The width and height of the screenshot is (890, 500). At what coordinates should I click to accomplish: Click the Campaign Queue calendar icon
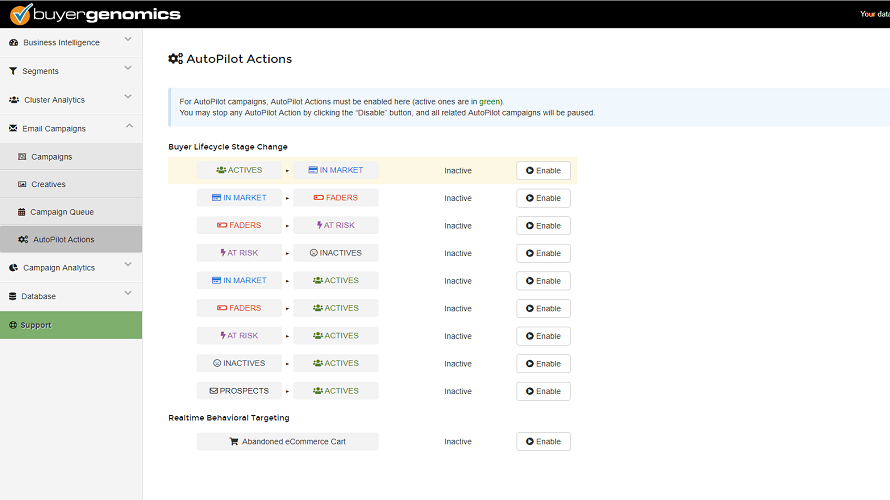coord(22,212)
